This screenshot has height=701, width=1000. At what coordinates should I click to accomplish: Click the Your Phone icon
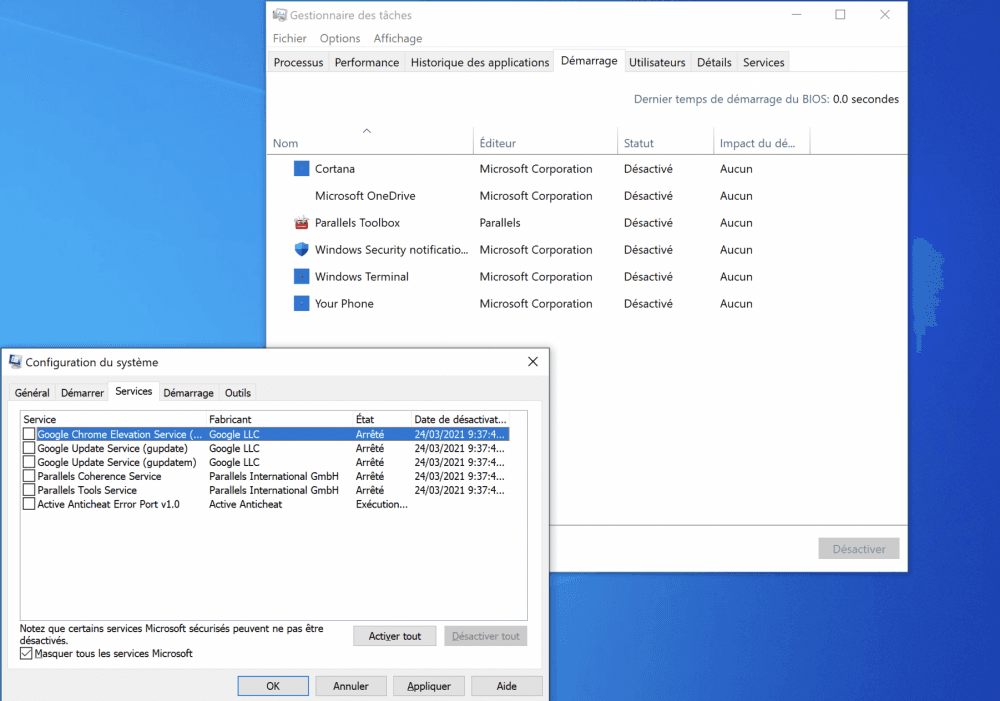click(x=301, y=304)
